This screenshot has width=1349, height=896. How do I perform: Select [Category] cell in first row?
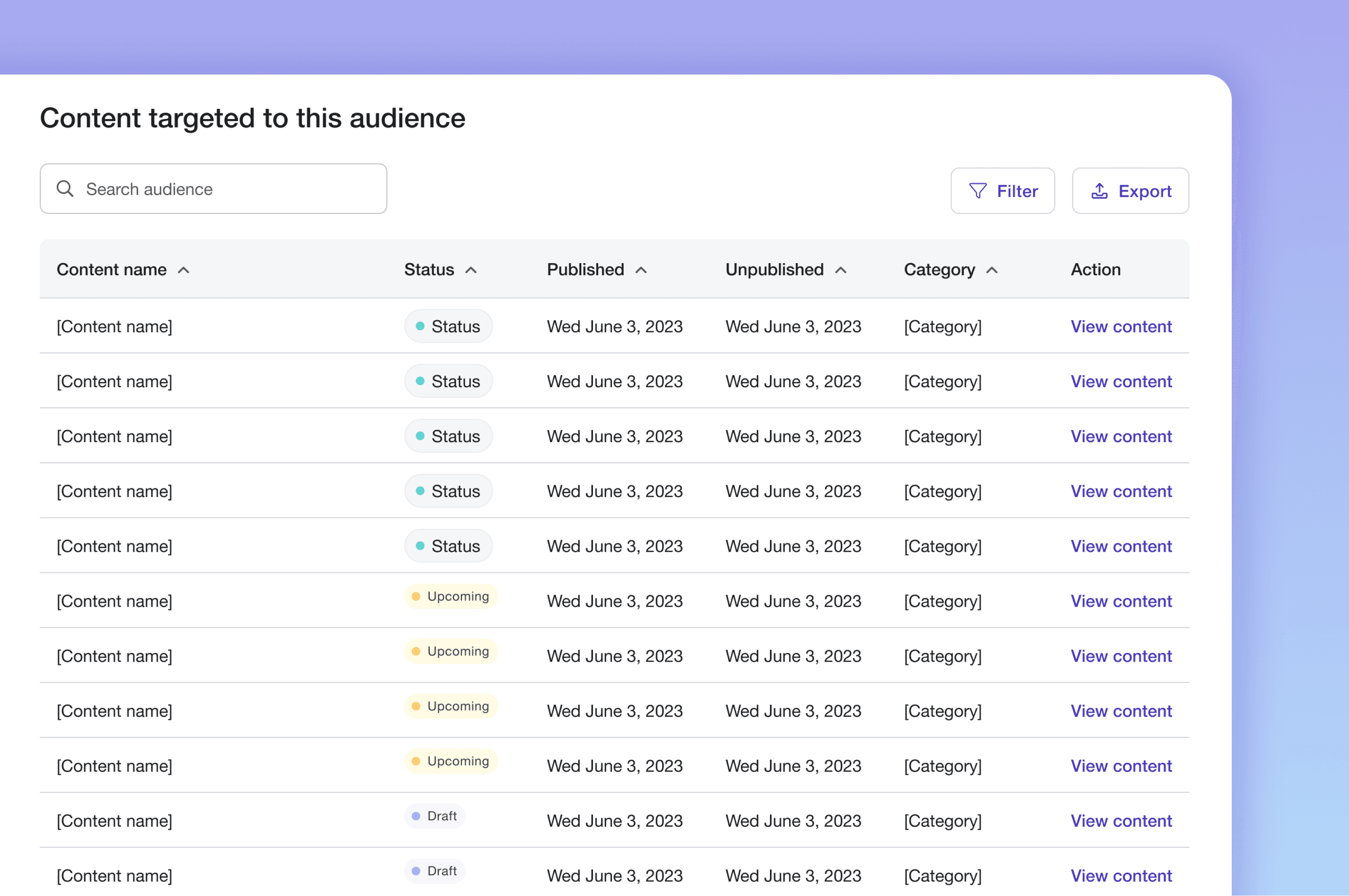pos(942,326)
